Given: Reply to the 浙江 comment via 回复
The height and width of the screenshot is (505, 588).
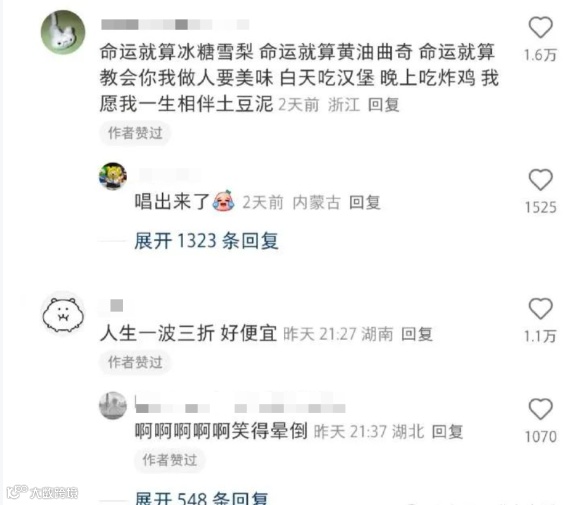Looking at the screenshot, I should [x=383, y=105].
